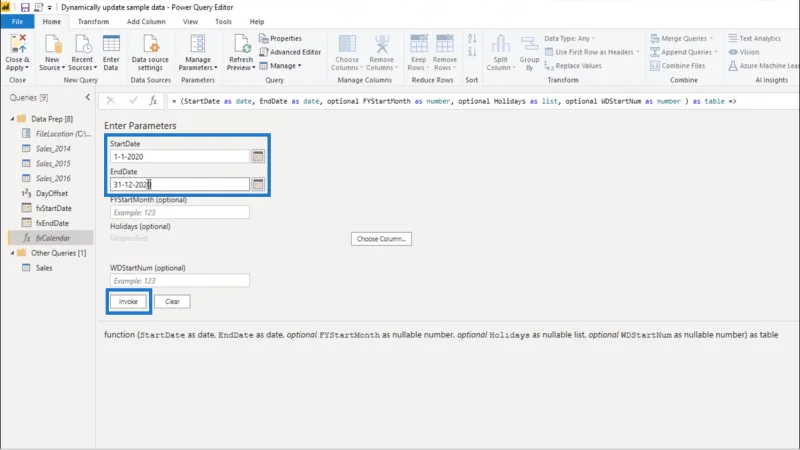
Task: Click Merge Queries
Action: pyautogui.click(x=681, y=38)
